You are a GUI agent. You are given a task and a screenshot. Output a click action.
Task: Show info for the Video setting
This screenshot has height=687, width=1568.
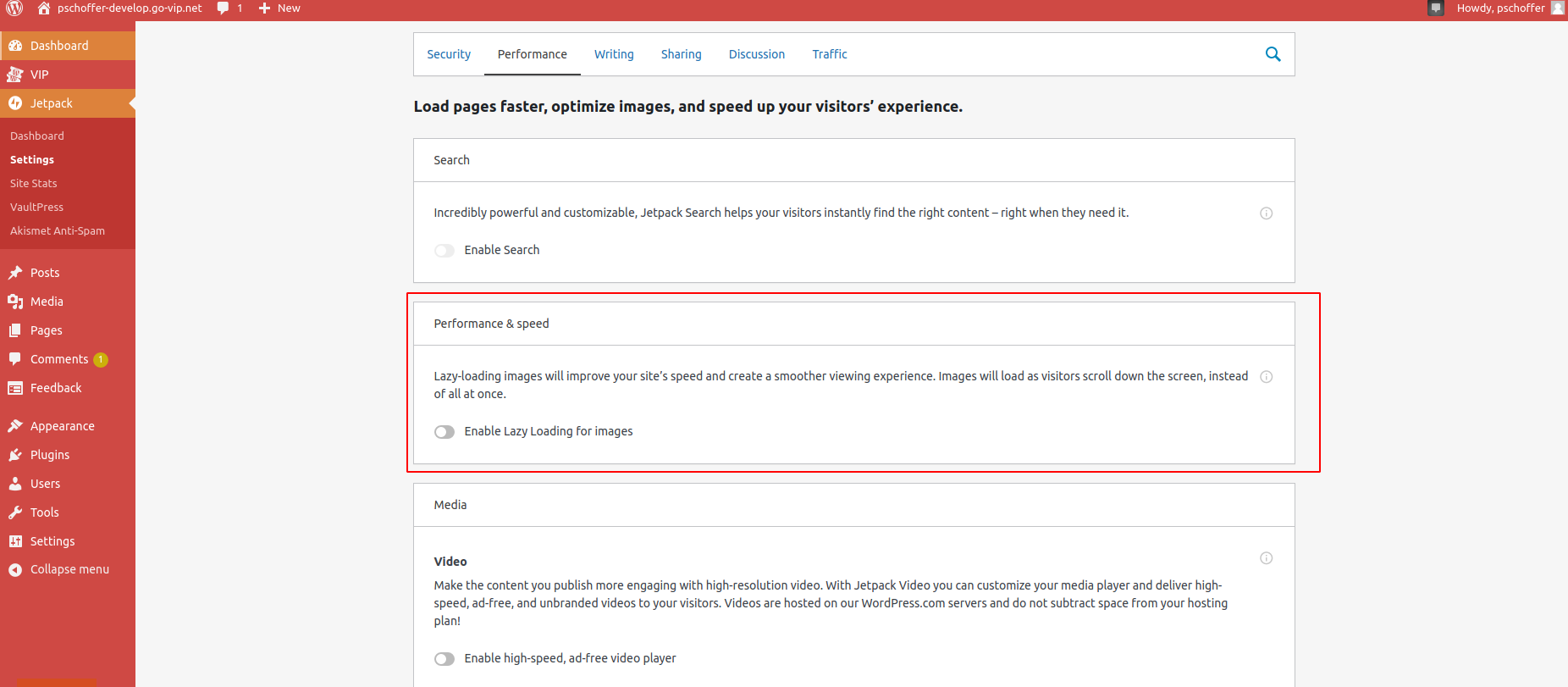[x=1266, y=558]
